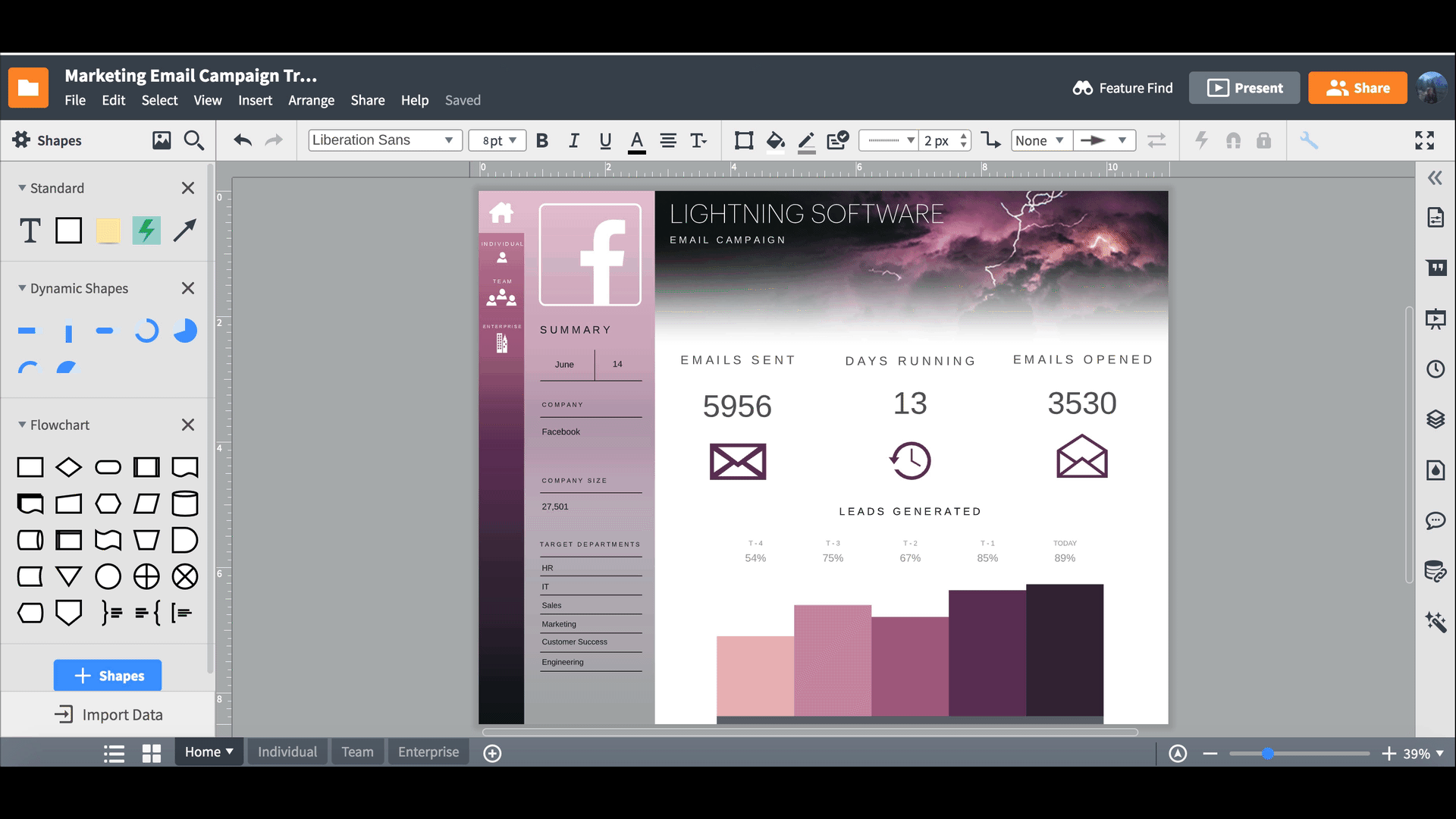Open the Comments panel
The image size is (1456, 819).
pos(1436,521)
